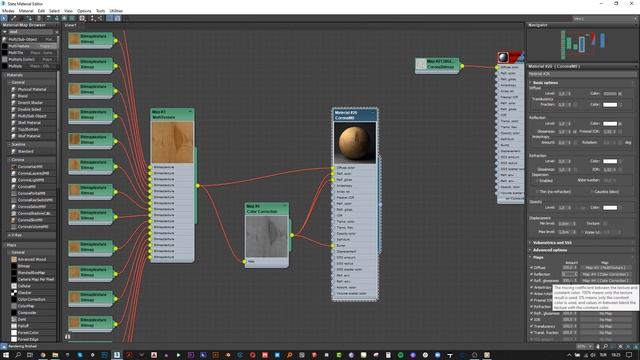Open the Edit menu
The image size is (640, 360).
[x=41, y=11]
